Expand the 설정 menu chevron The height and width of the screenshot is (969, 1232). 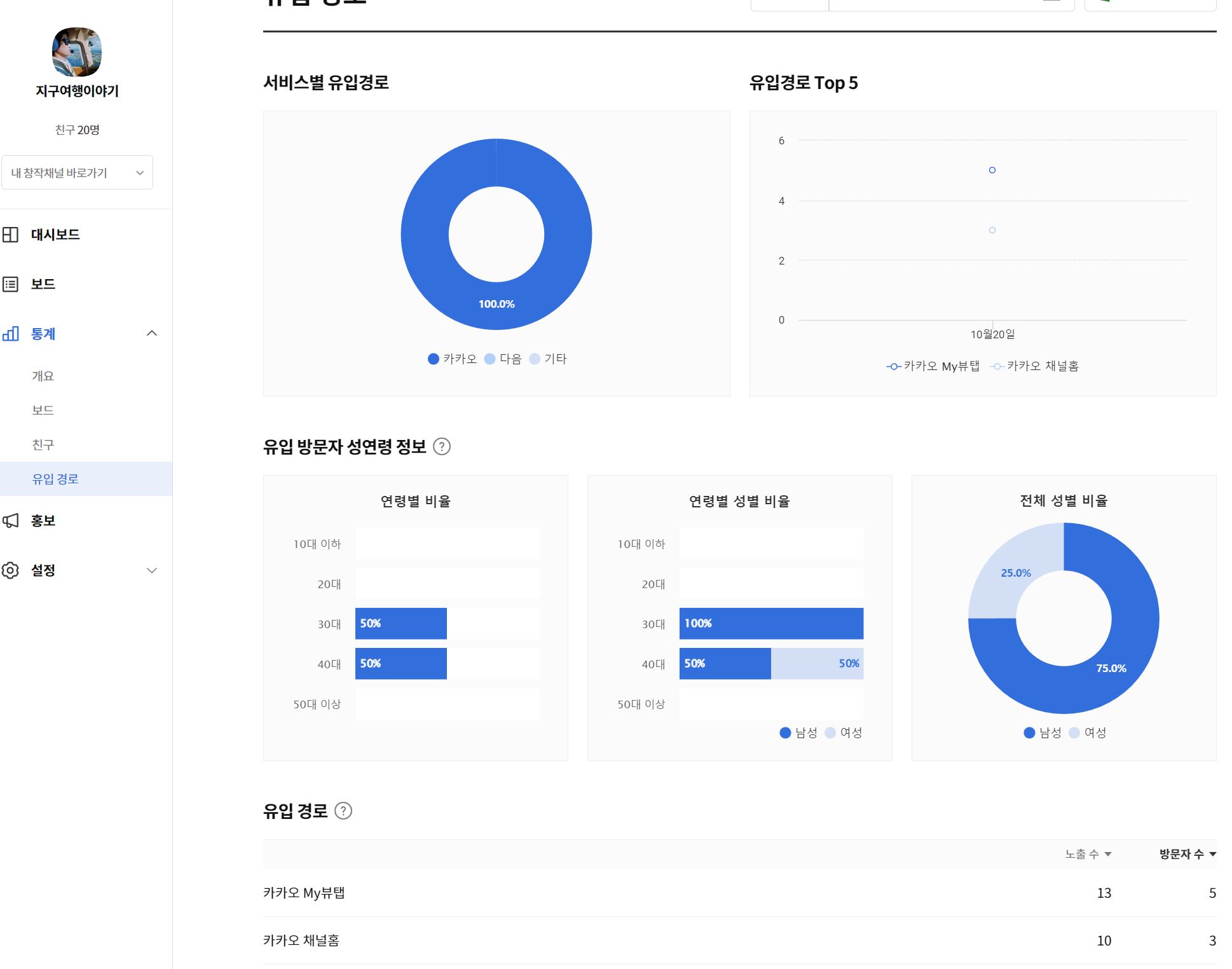click(x=152, y=570)
